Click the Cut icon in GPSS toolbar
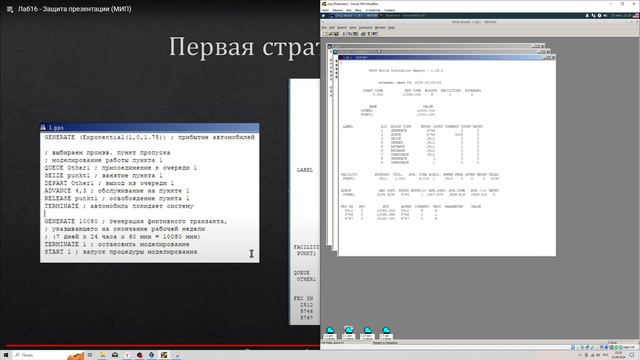Image resolution: width=640 pixels, height=360 pixels. (344, 34)
